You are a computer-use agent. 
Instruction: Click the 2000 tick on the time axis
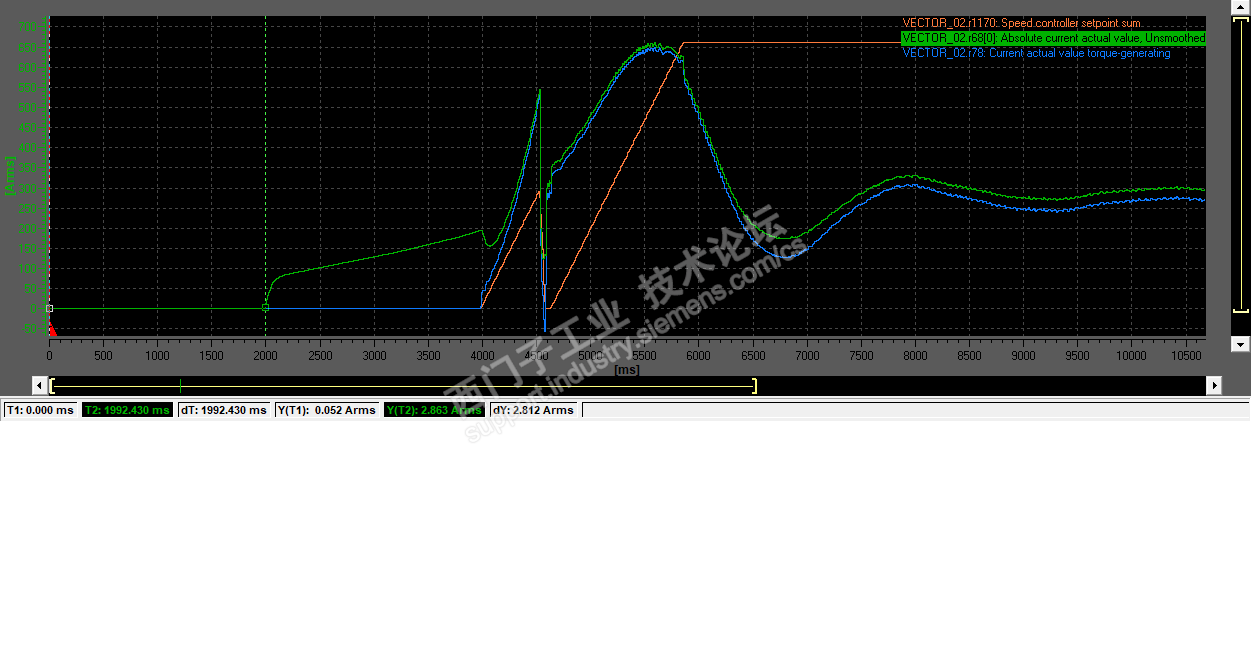point(265,355)
